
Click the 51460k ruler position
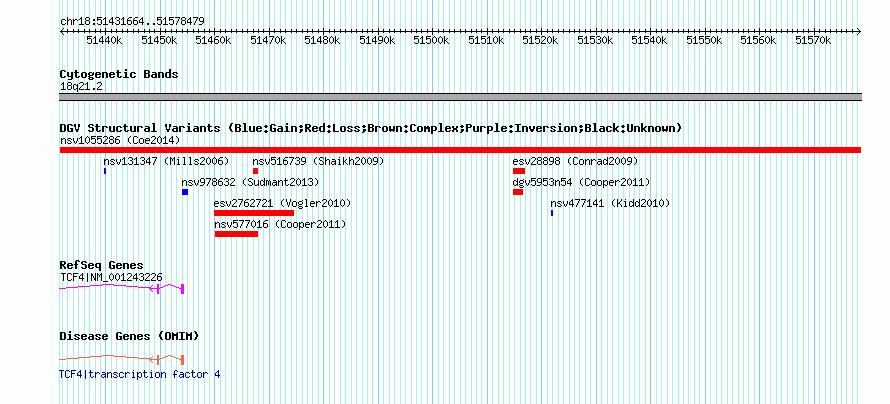[x=213, y=40]
